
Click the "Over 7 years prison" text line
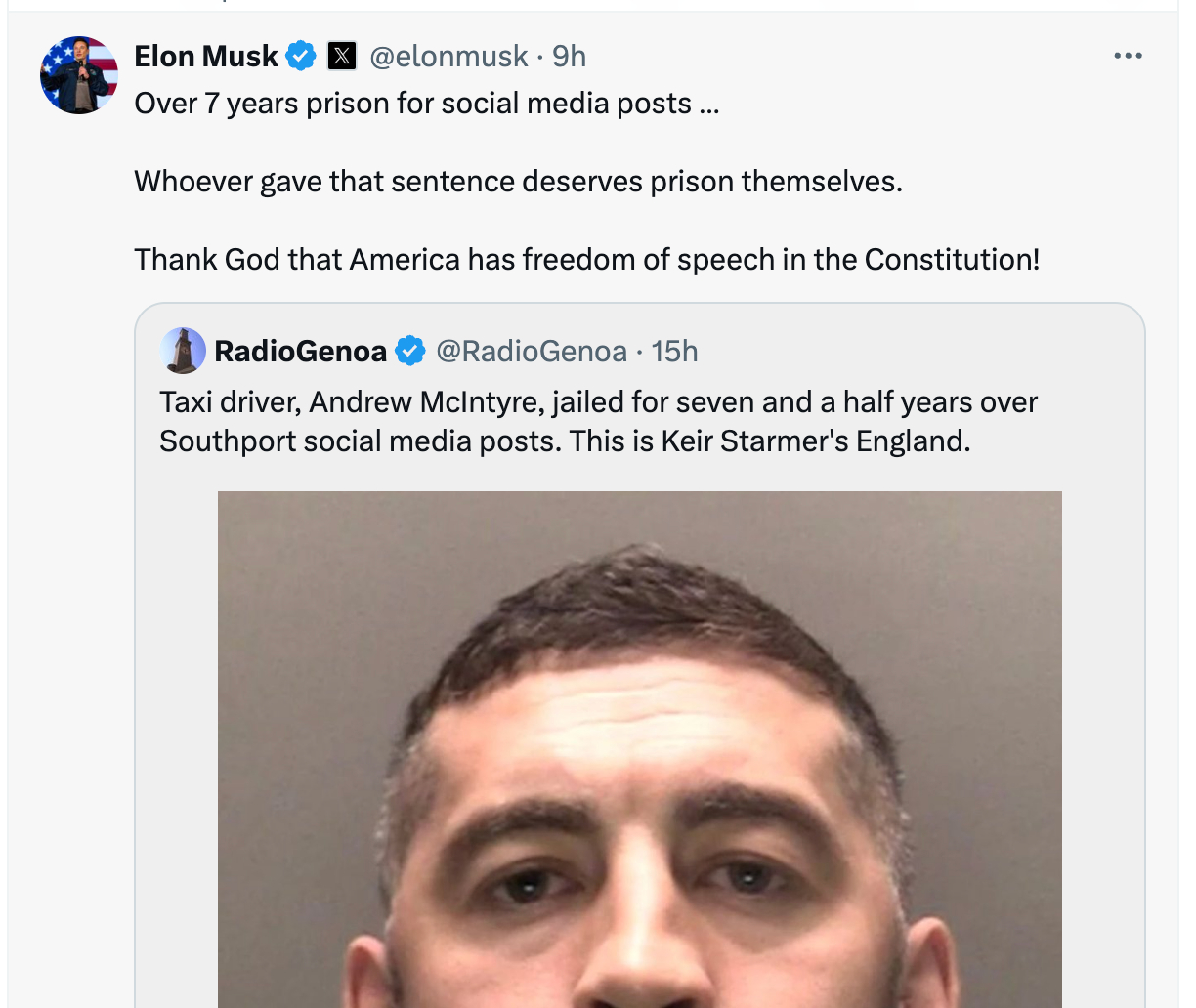pyautogui.click(x=426, y=104)
